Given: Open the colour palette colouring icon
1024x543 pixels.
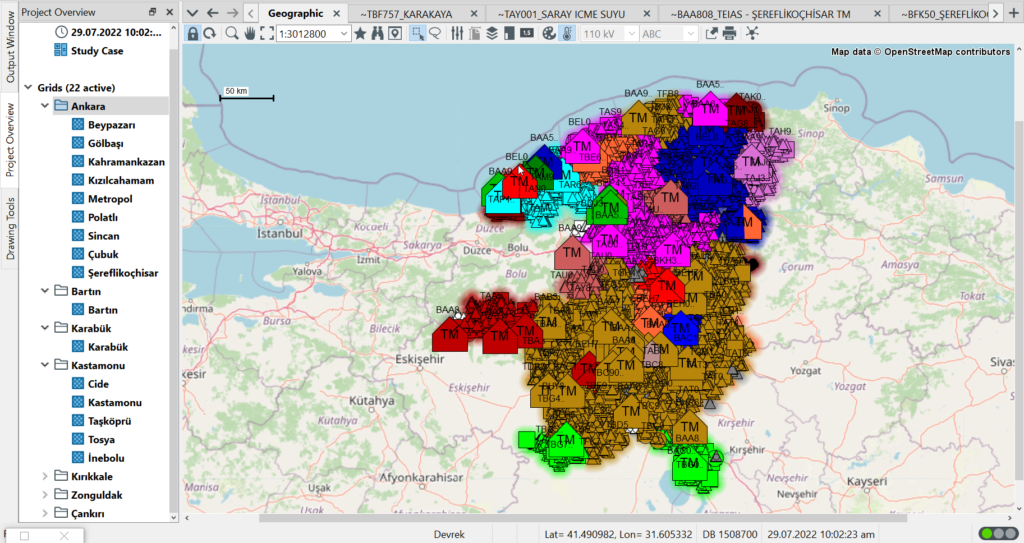Looking at the screenshot, I should click(549, 34).
